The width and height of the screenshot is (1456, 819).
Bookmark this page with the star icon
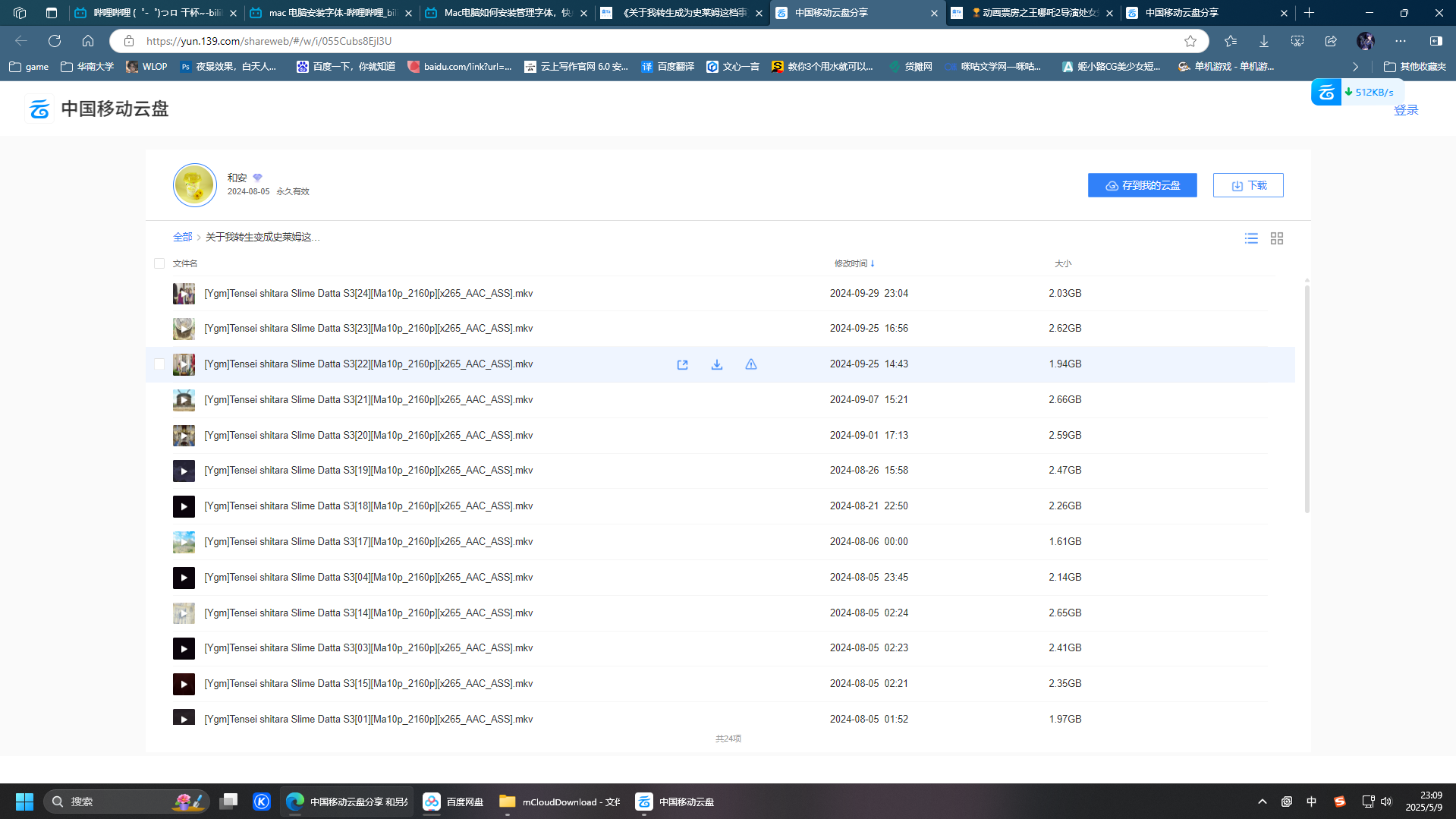click(x=1190, y=41)
